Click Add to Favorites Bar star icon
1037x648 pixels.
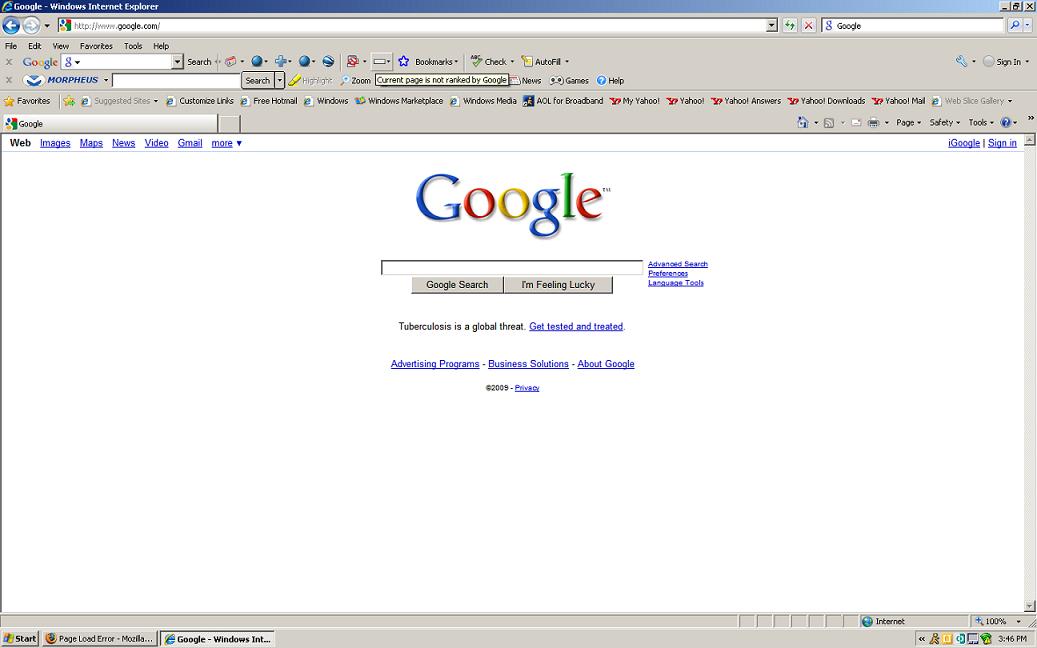(69, 101)
